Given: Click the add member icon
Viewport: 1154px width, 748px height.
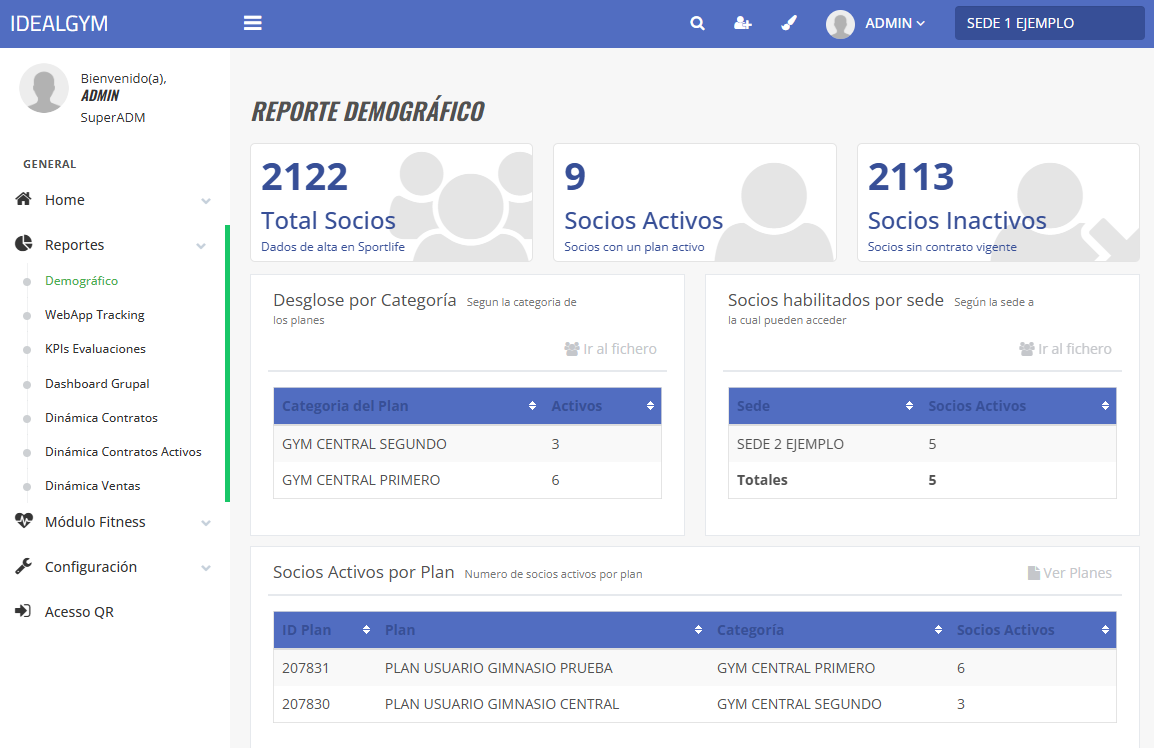Looking at the screenshot, I should click(743, 24).
